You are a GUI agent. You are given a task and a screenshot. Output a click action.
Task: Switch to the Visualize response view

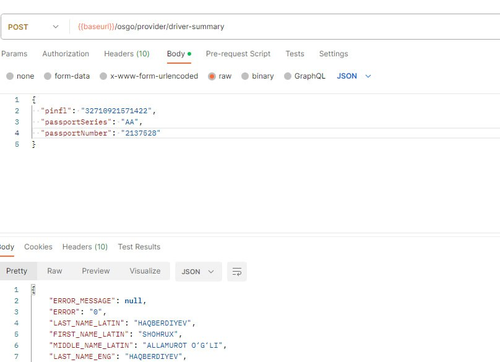145,271
